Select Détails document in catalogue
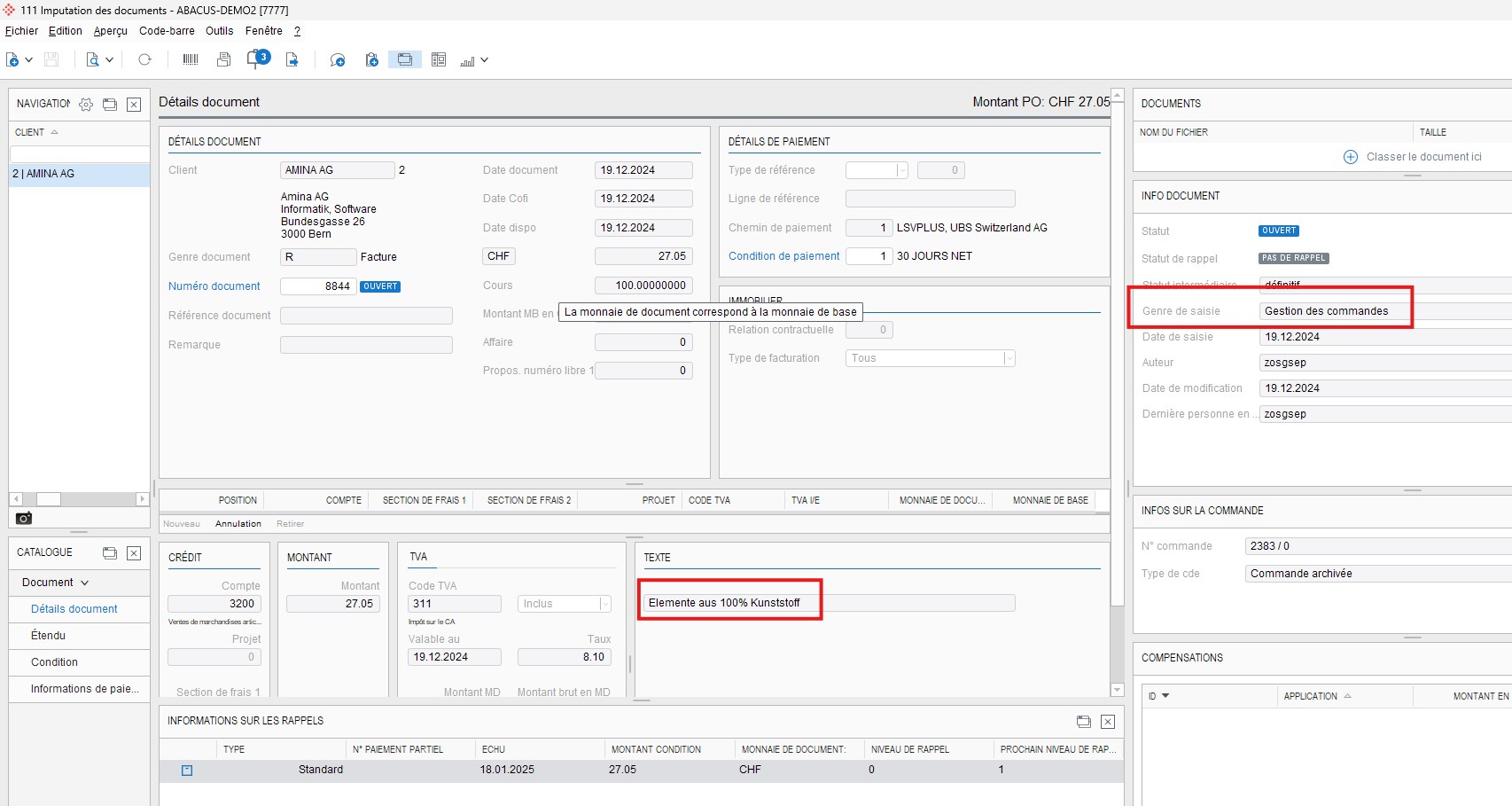This screenshot has height=806, width=1512. click(x=74, y=609)
